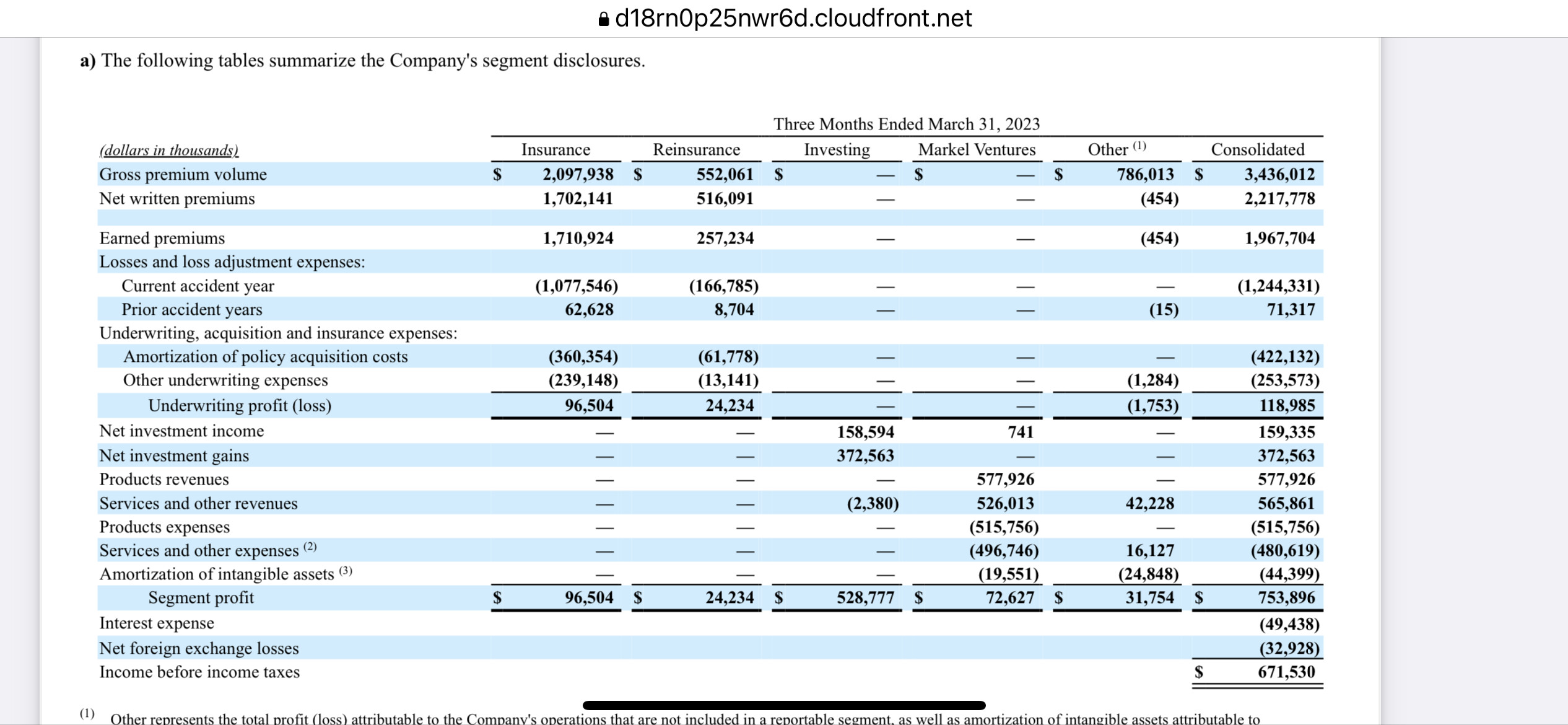Screen dimensions: 1568x725
Task: Select Reinsurance earned premiums 257,234
Action: [x=725, y=238]
